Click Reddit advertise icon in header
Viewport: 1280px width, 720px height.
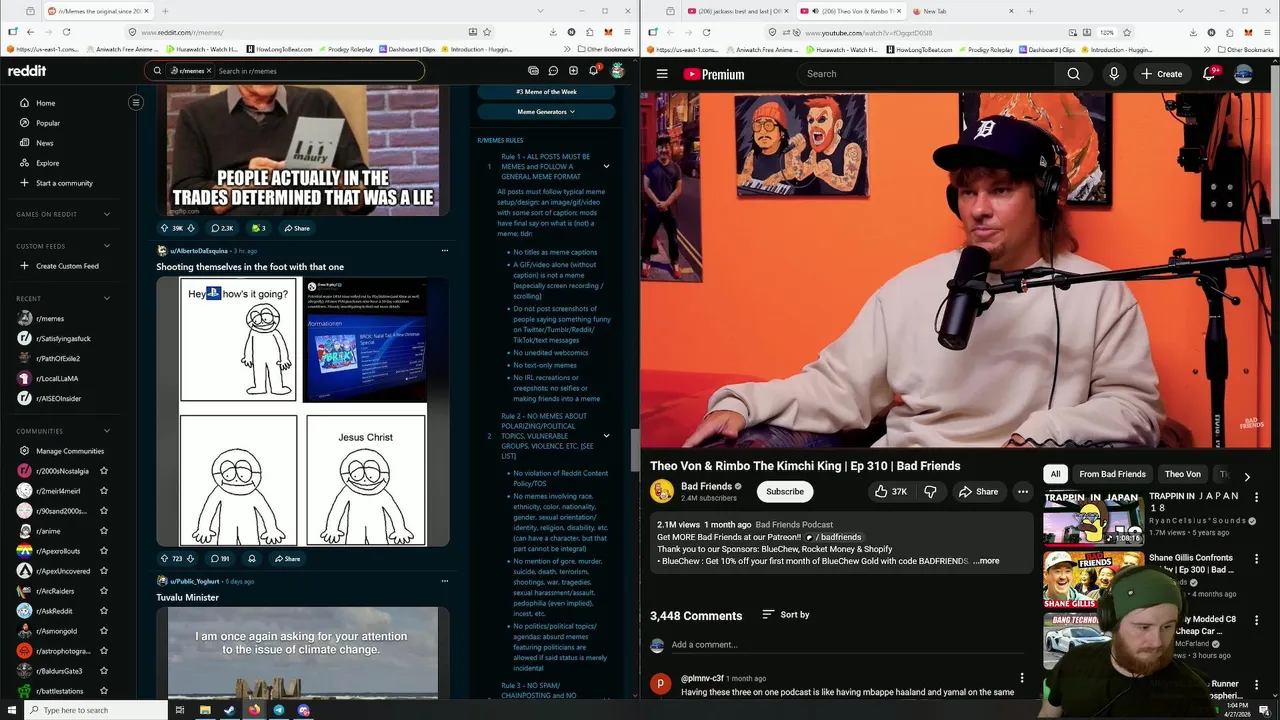coord(533,71)
